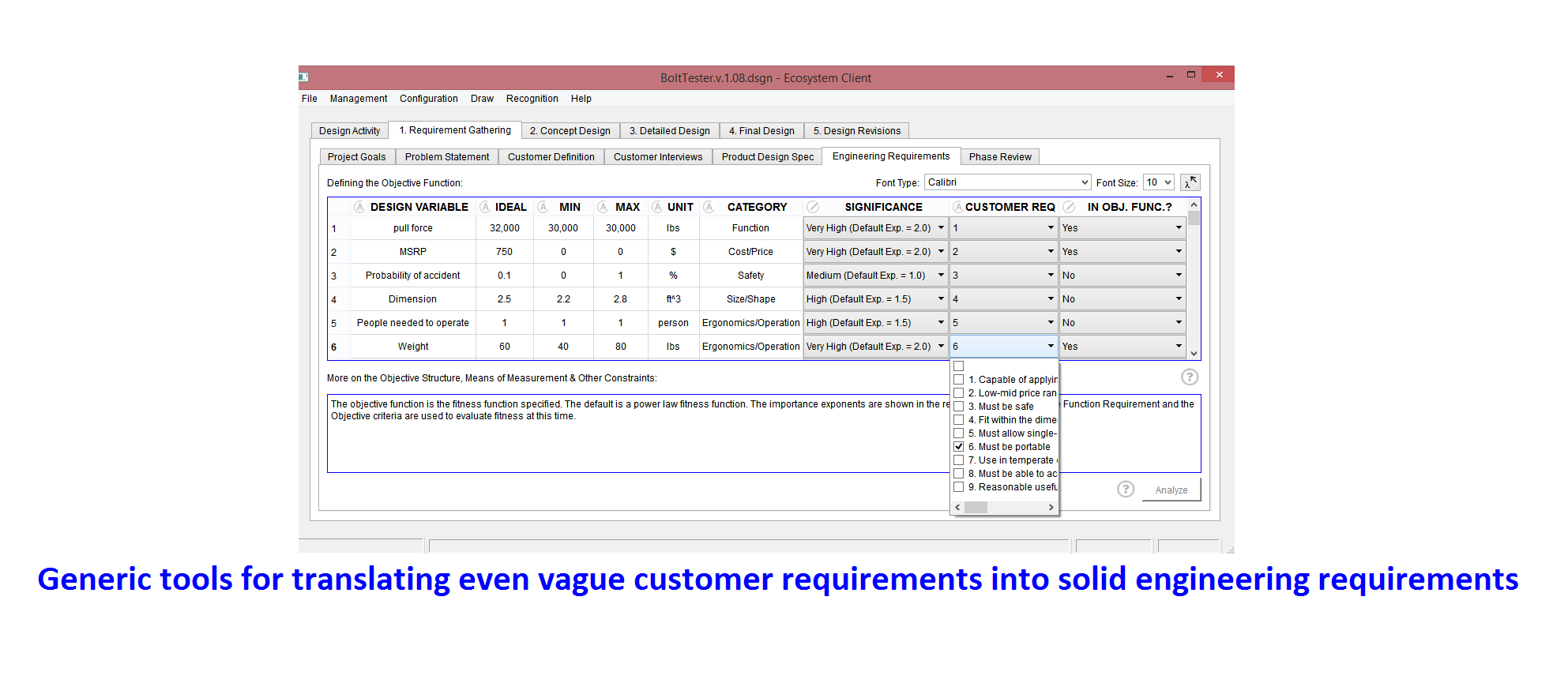Open the Font Type Calibri dropdown

point(1007,182)
